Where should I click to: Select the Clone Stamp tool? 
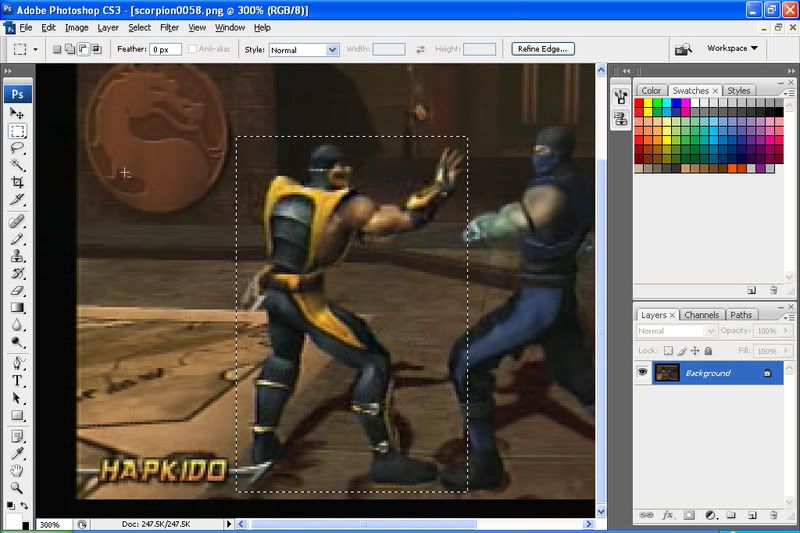click(x=17, y=256)
